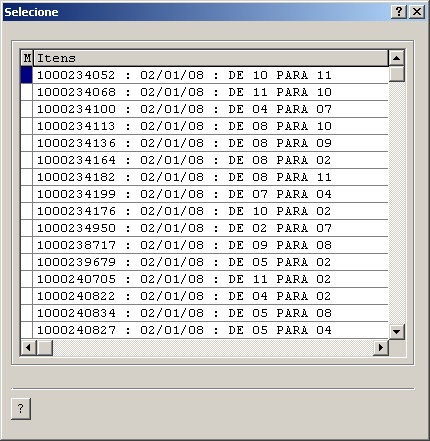Toggle the mark cell for row 1000234113
Screen dimensions: 430x441
click(27, 126)
